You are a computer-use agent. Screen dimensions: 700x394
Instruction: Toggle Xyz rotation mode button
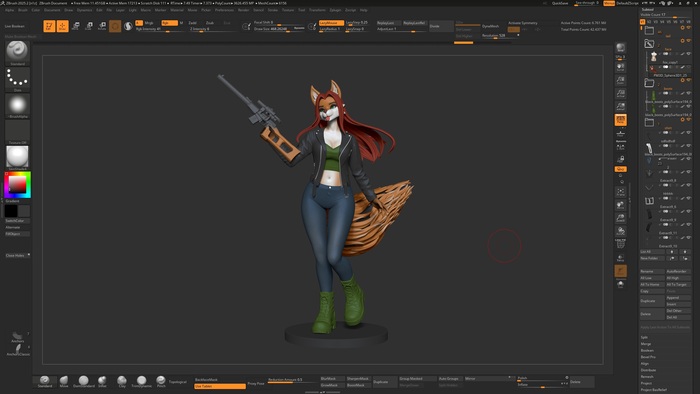tap(621, 169)
